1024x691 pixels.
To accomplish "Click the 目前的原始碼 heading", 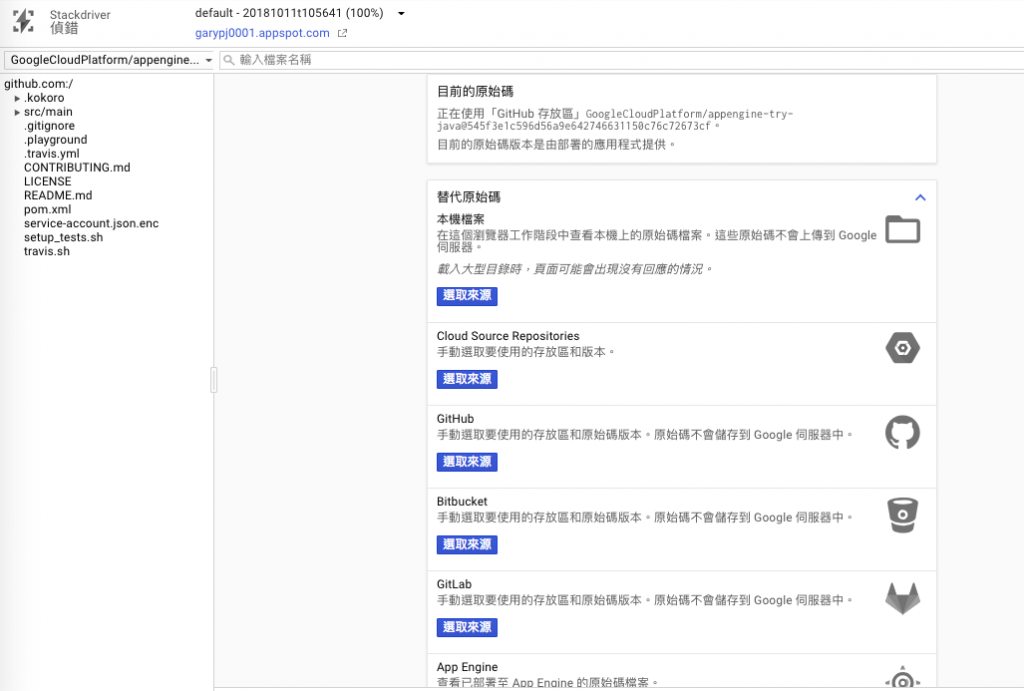I will coord(475,91).
